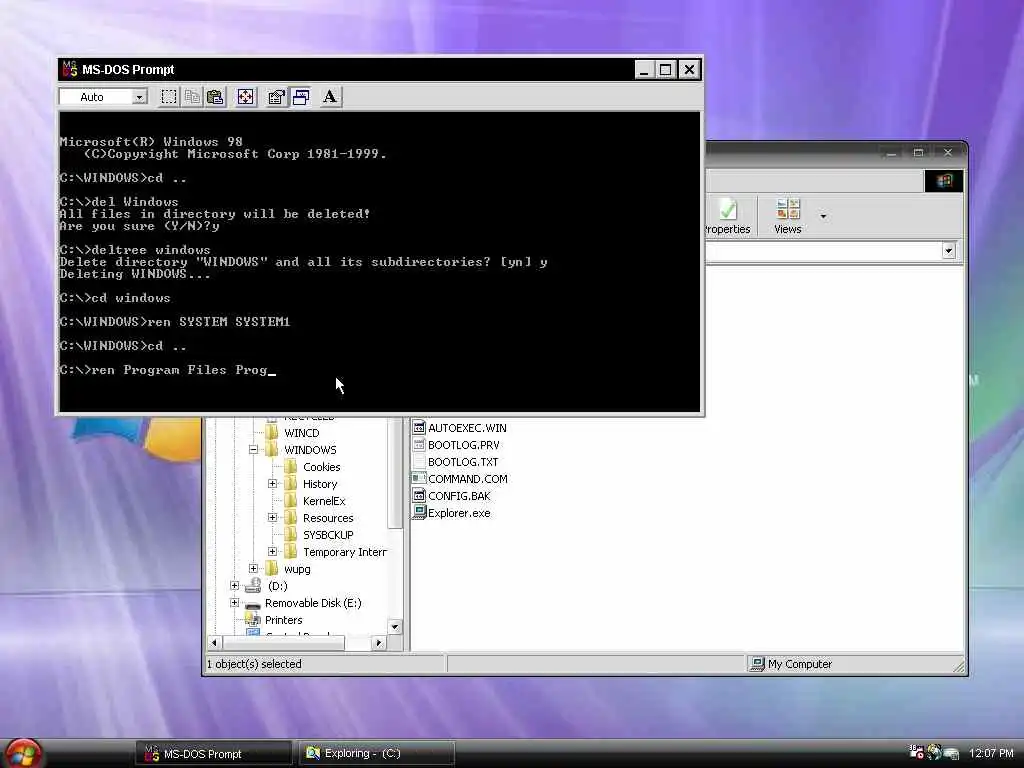Open the Font icon in MS-DOS toolbar
The height and width of the screenshot is (768, 1024).
(x=330, y=97)
